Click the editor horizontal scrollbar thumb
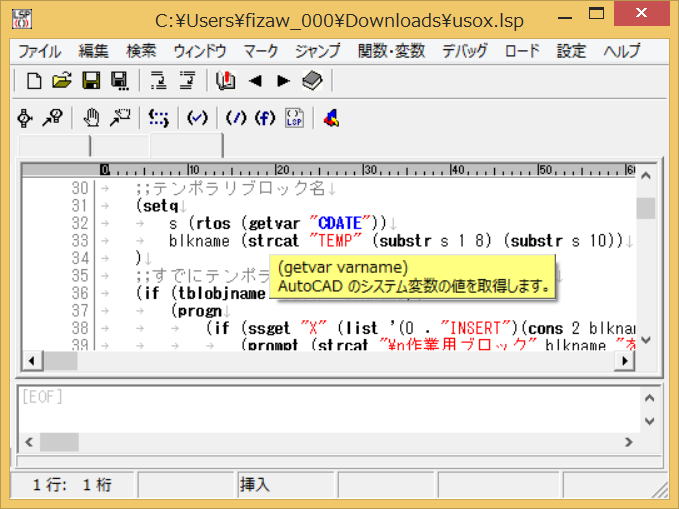This screenshot has width=679, height=509. click(61, 360)
